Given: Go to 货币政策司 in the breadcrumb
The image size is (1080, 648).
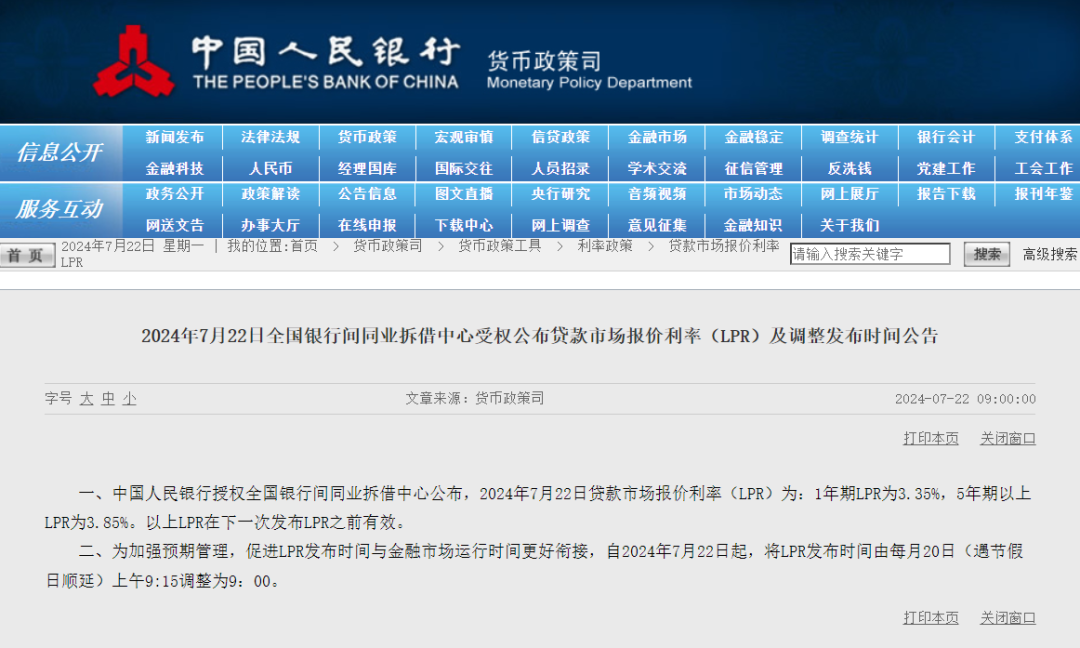Looking at the screenshot, I should (x=387, y=246).
